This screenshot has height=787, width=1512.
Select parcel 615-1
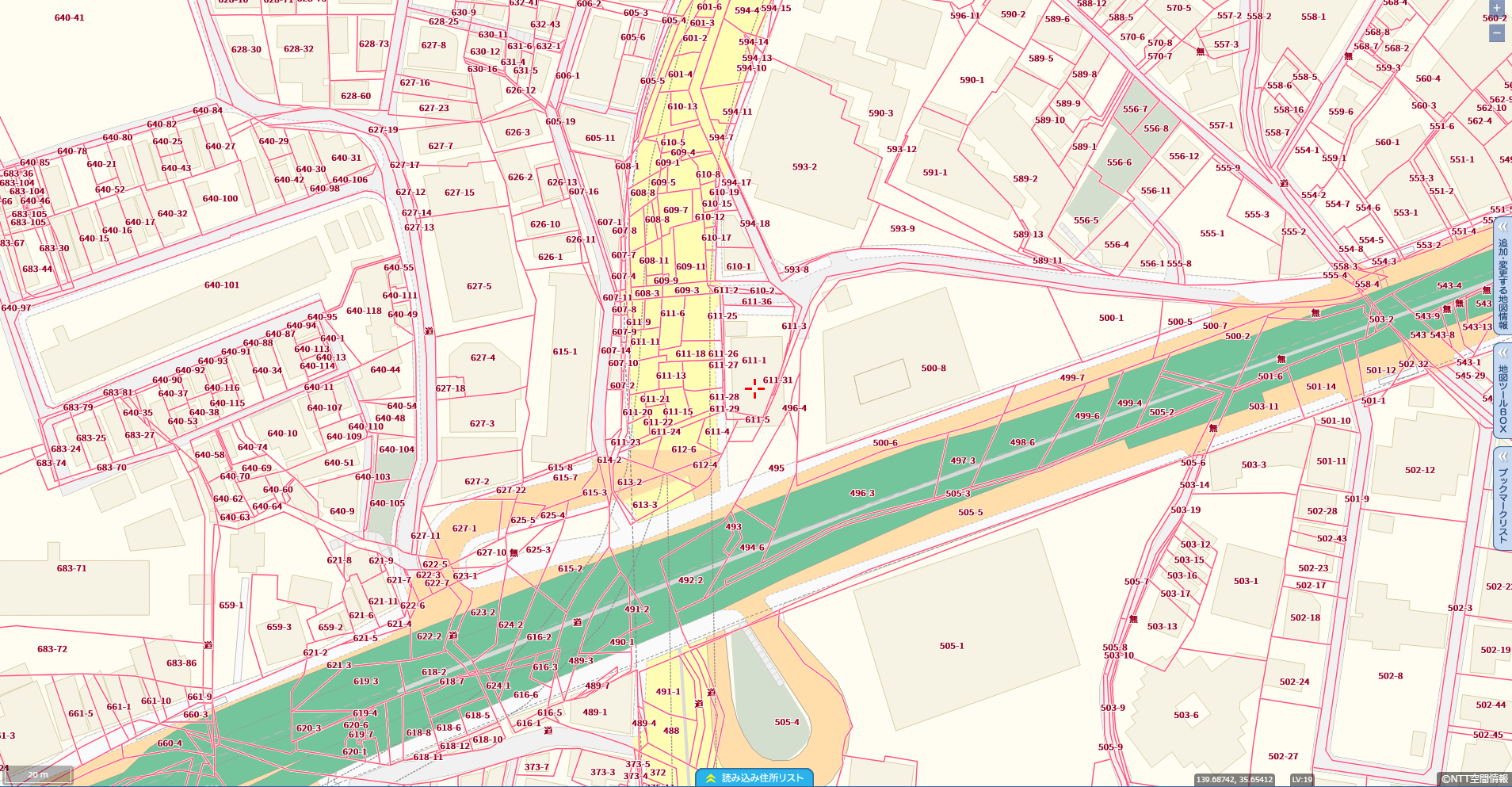565,352
